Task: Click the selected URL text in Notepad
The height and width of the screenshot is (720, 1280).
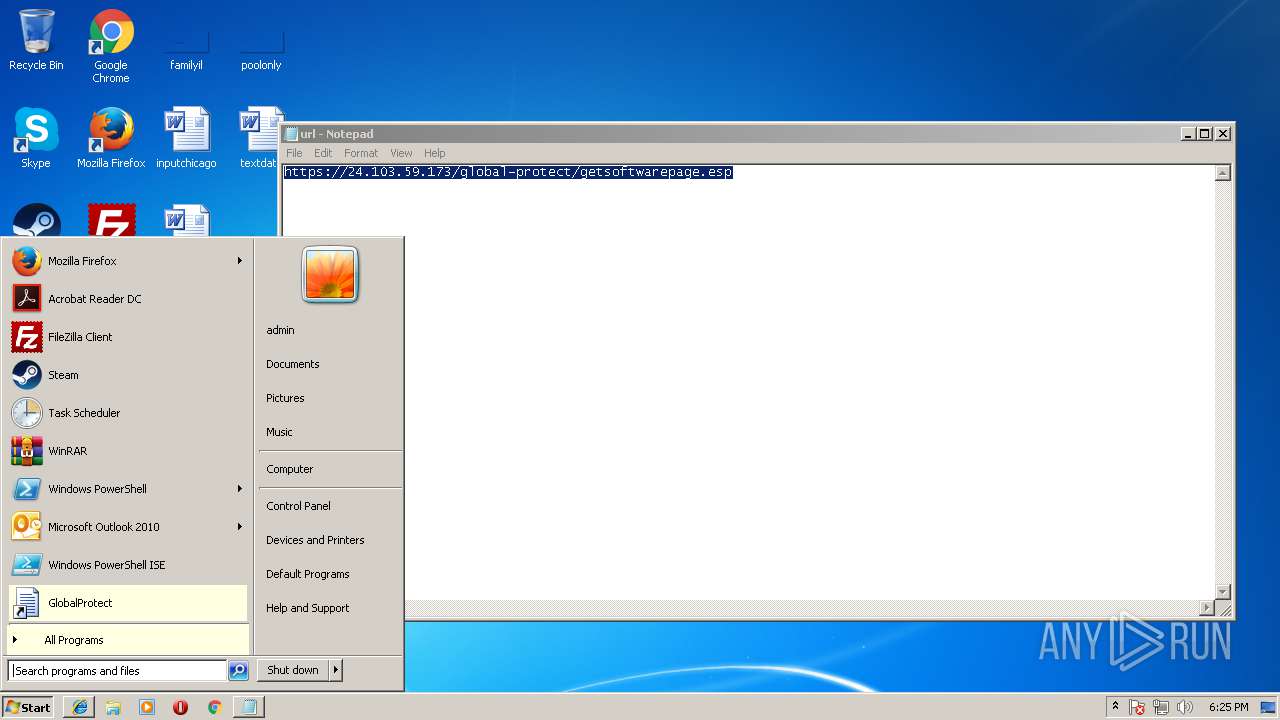Action: point(508,172)
